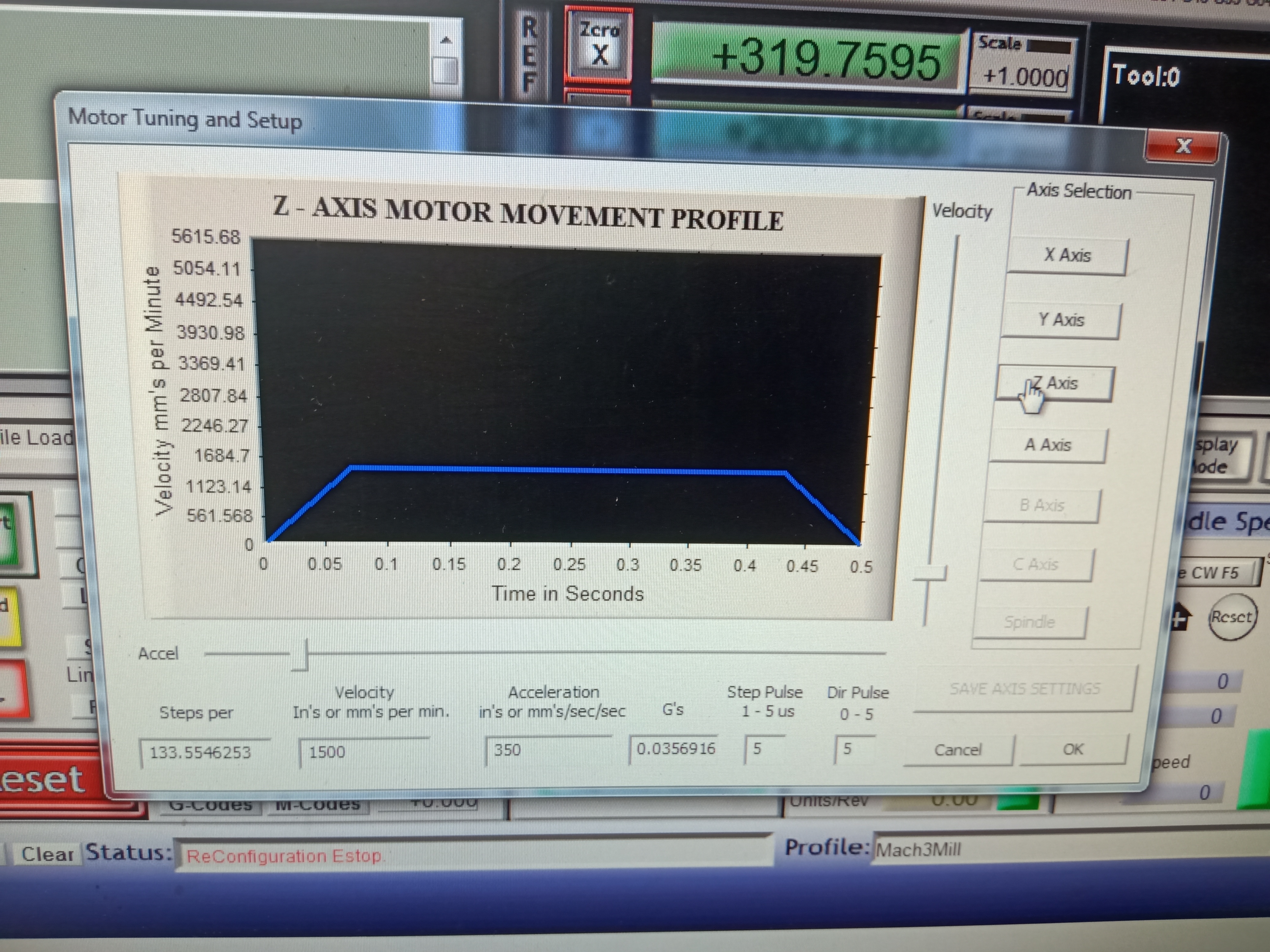This screenshot has width=1270, height=952.
Task: Select the A Axis button
Action: 1048,445
